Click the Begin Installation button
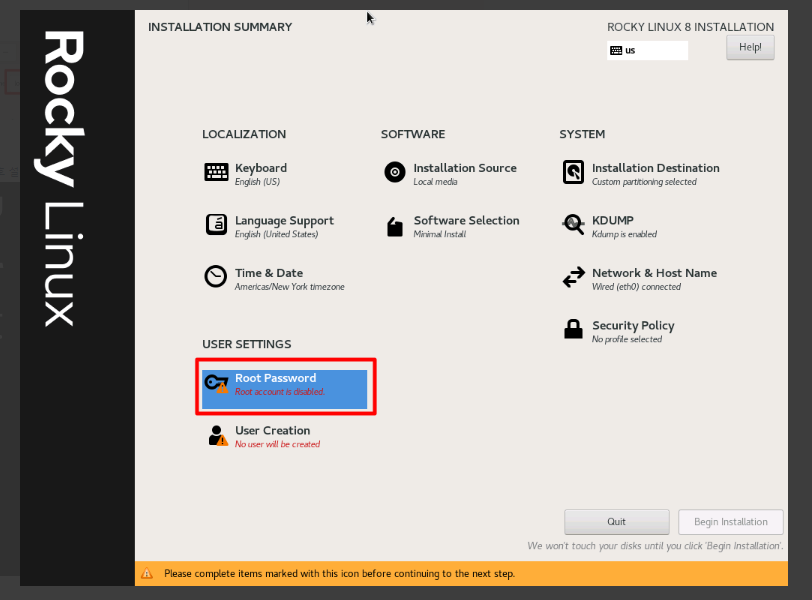Image resolution: width=812 pixels, height=600 pixels. click(x=731, y=521)
